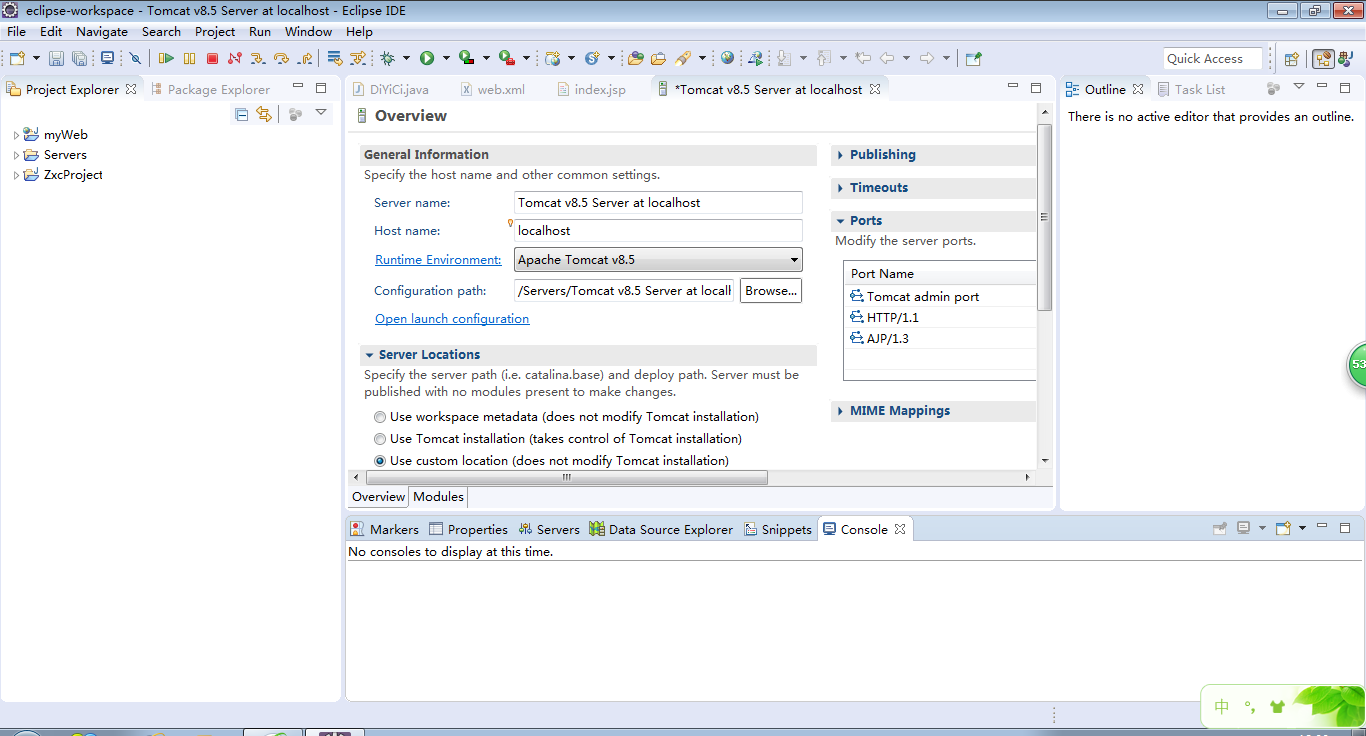1366x736 pixels.
Task: Click the Open Task toolbar icon
Action: pyautogui.click(x=658, y=58)
